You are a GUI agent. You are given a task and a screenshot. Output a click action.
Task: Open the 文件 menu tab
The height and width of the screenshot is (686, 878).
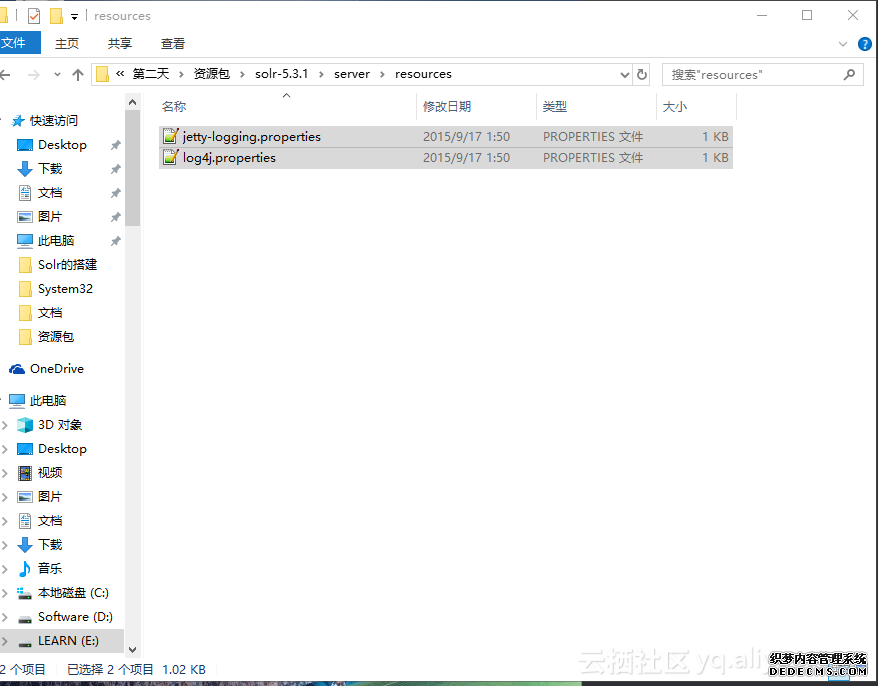[x=14, y=44]
